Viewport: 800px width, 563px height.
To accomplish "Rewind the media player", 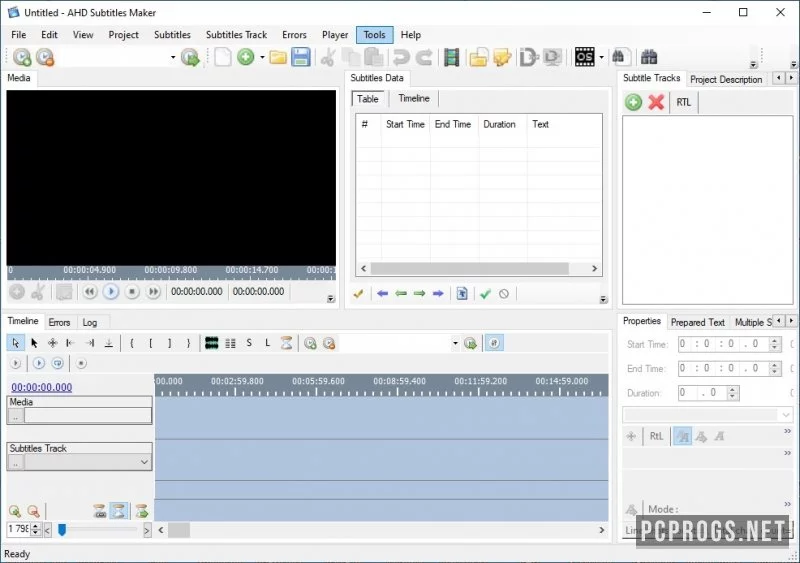I will click(90, 292).
